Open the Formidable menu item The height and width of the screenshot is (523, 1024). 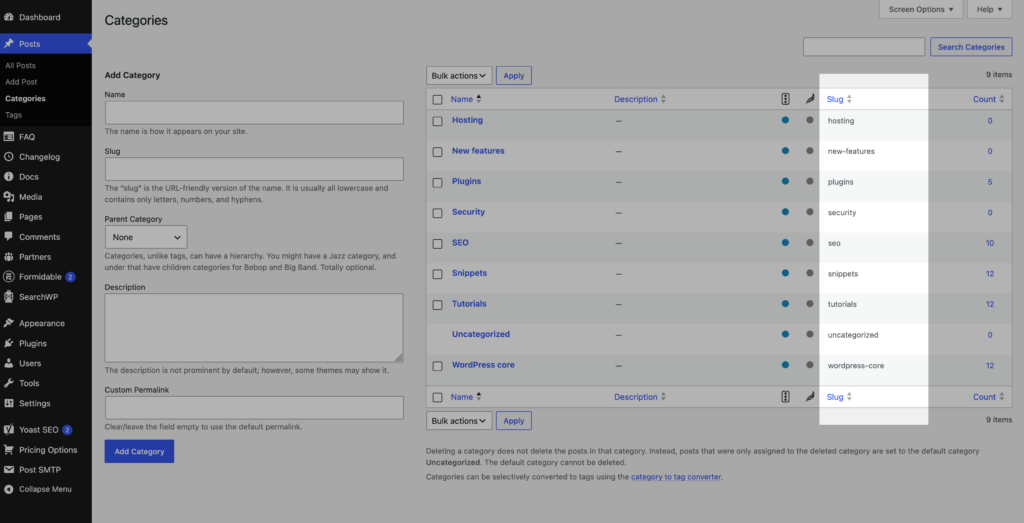click(46, 277)
